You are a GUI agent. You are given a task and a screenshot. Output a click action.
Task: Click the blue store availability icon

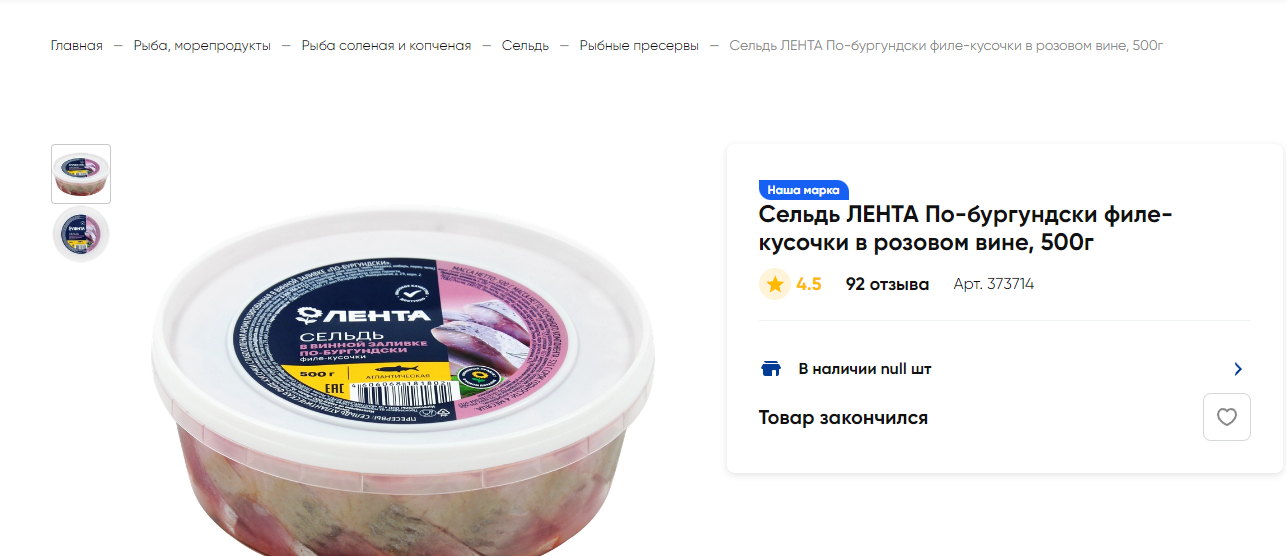[771, 369]
